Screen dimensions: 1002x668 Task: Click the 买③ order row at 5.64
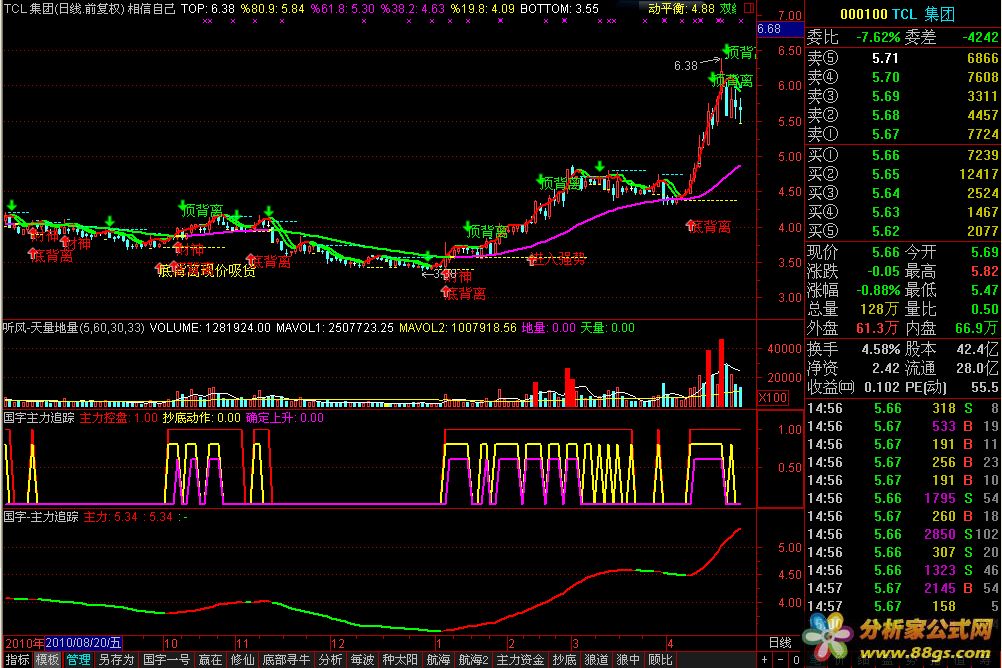click(x=902, y=193)
